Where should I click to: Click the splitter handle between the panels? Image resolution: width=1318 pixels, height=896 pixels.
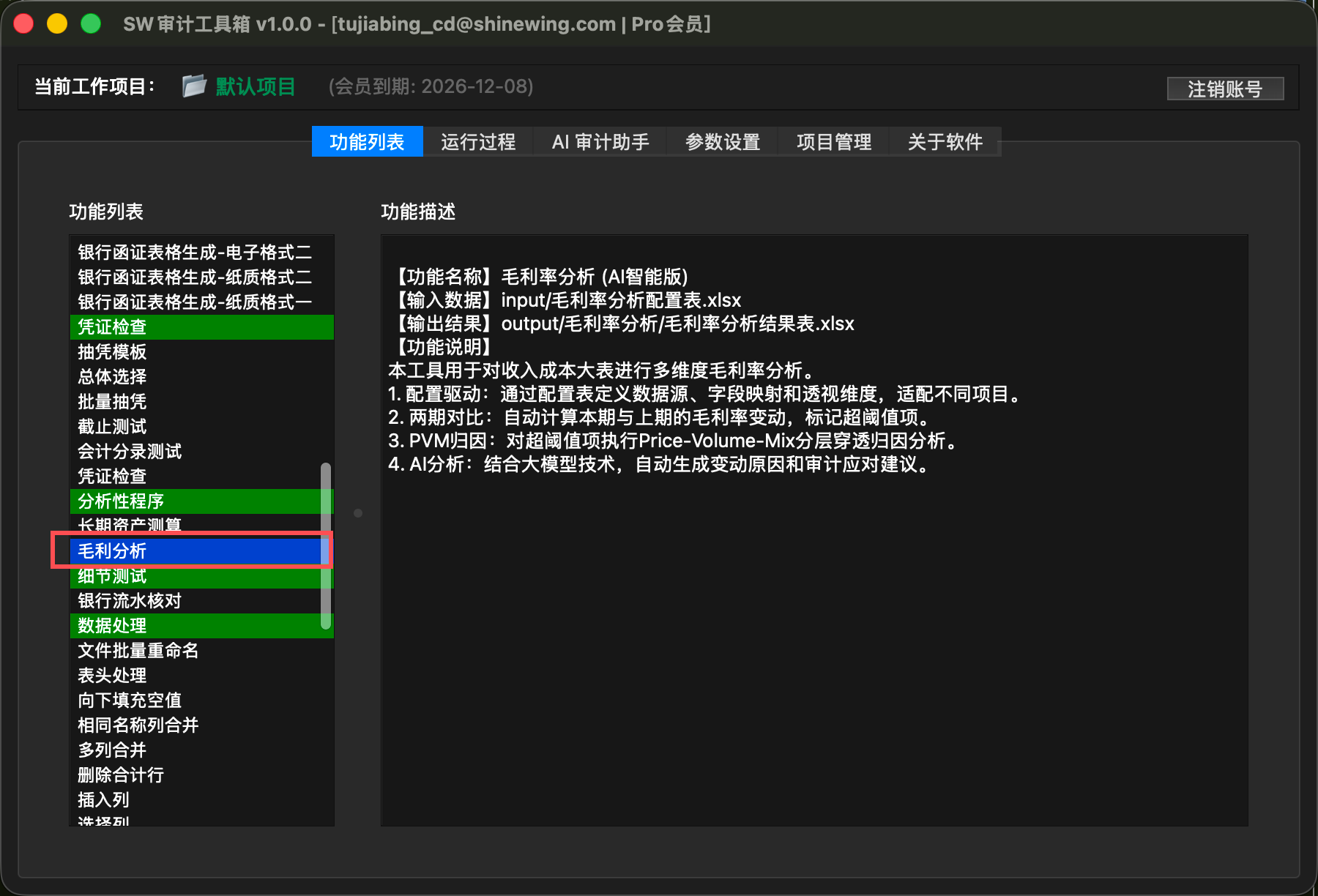358,513
